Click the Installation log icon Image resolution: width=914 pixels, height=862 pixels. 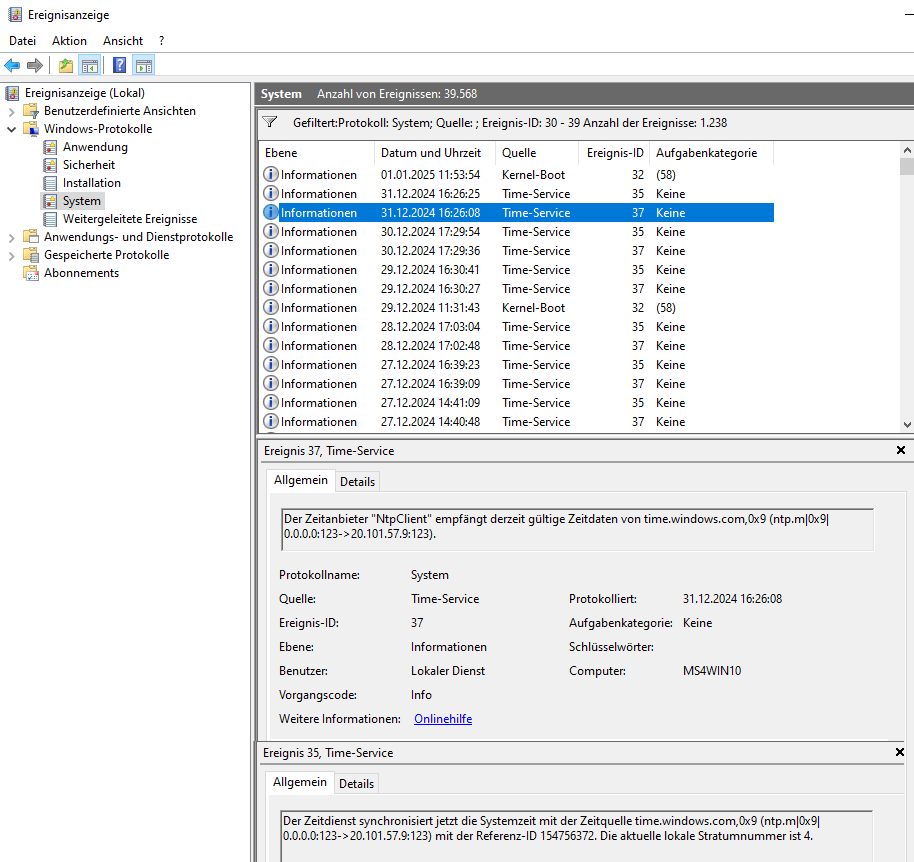pos(51,183)
